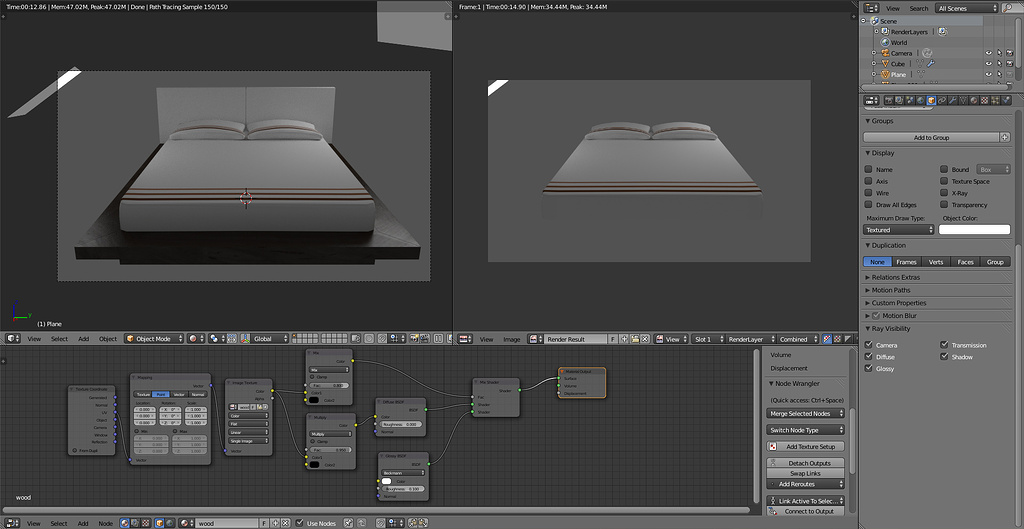This screenshot has width=1024, height=529.
Task: Toggle visibility eye of Plane in outliner
Action: click(x=989, y=74)
